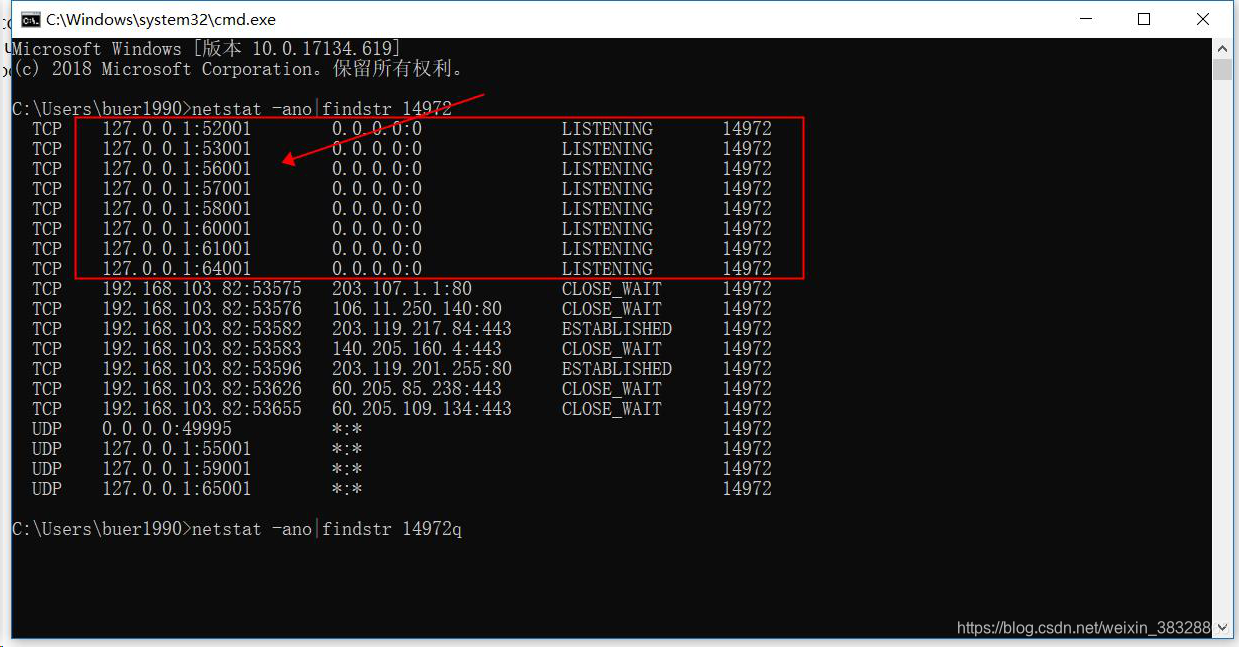This screenshot has height=647, width=1239.
Task: Click local address 127.0.0.1:60001
Action: click(177, 229)
